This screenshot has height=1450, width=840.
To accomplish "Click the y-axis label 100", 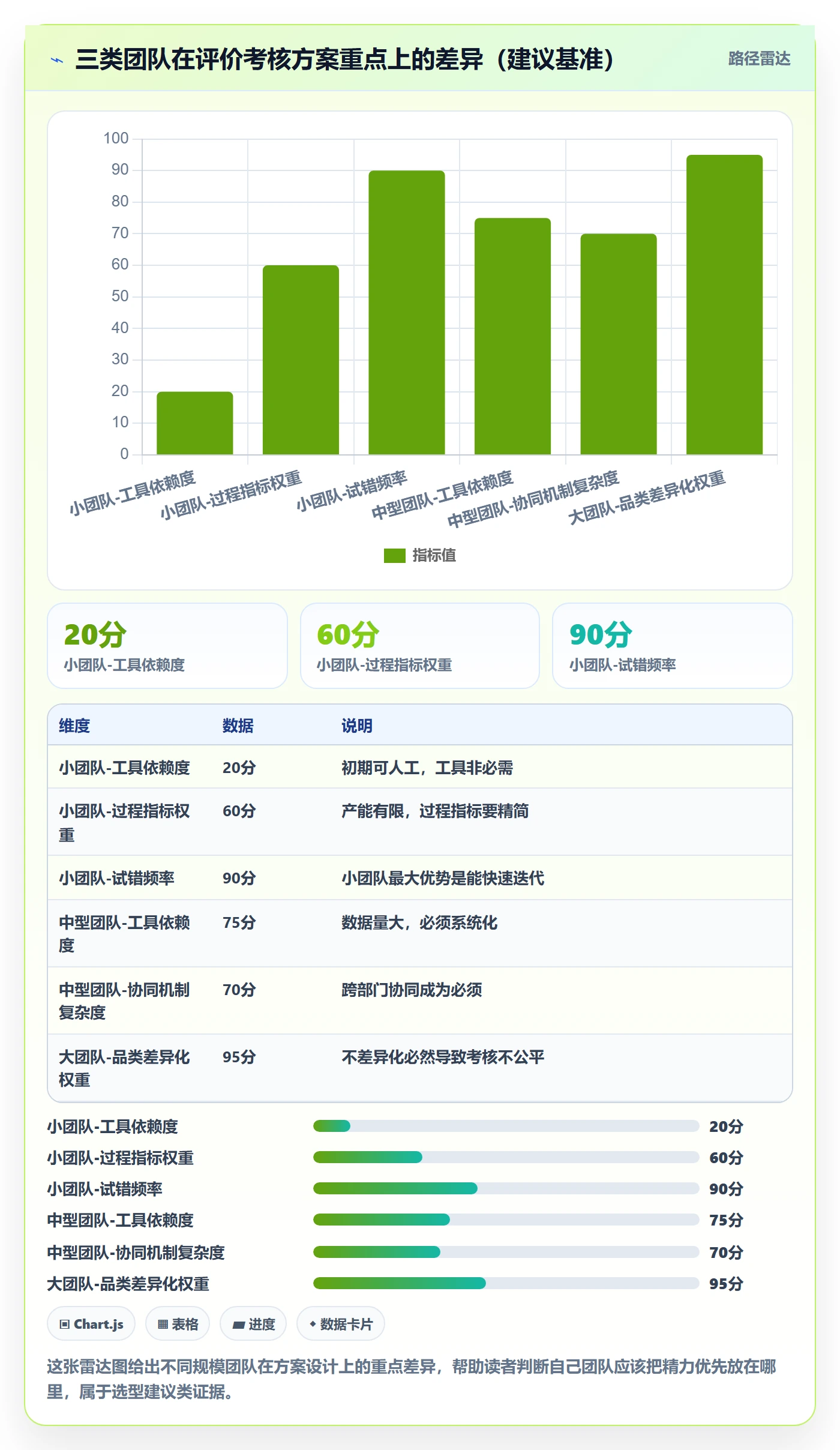I will pyautogui.click(x=116, y=139).
